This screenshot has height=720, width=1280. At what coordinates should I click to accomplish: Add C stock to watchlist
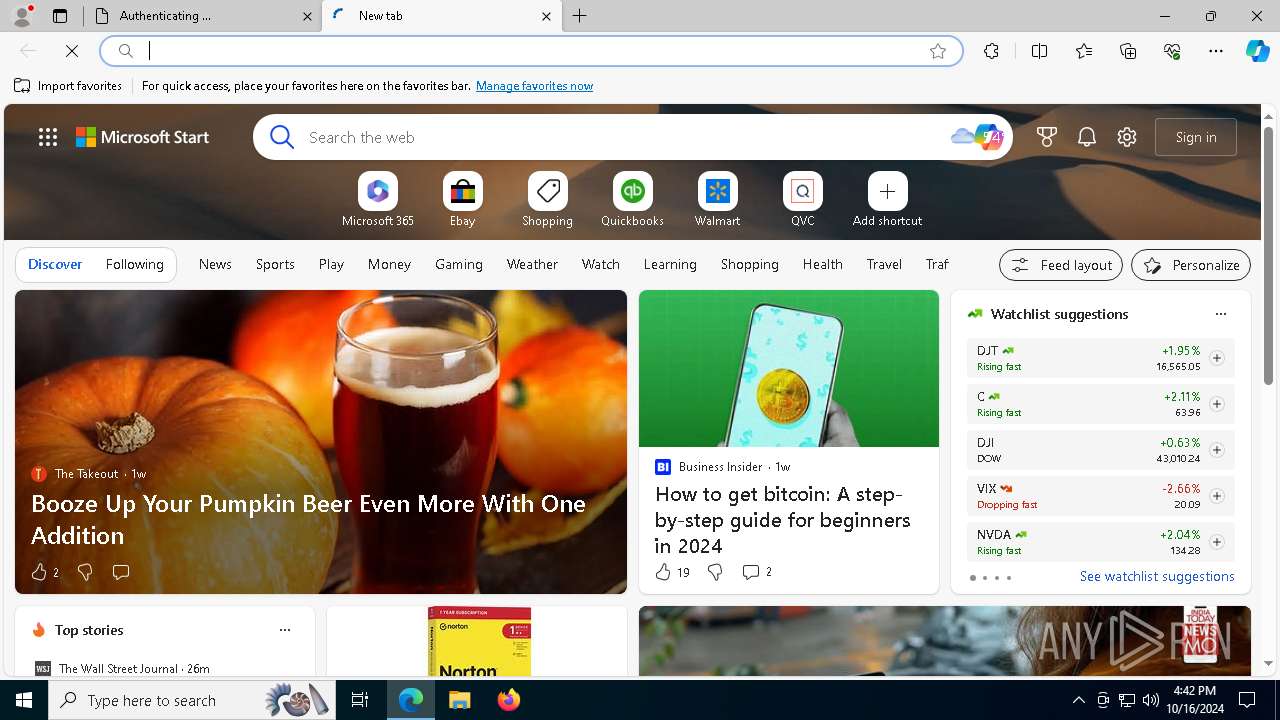pyautogui.click(x=1216, y=404)
